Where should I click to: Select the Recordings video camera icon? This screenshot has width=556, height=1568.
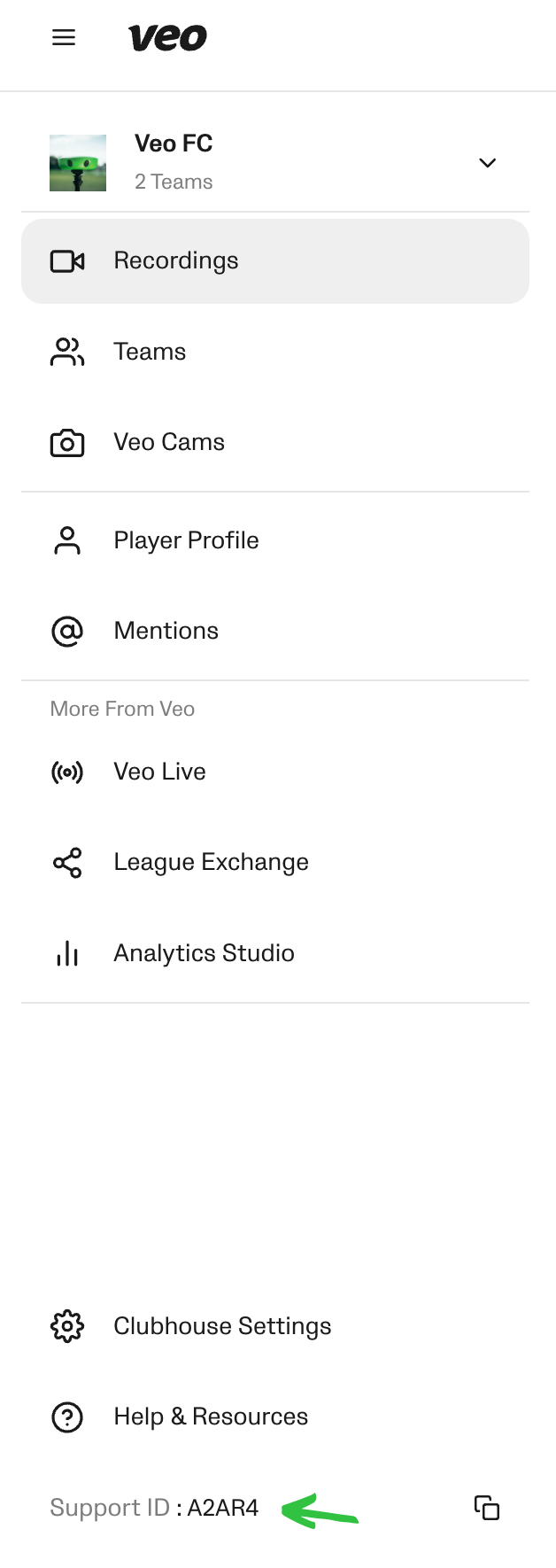pos(66,260)
